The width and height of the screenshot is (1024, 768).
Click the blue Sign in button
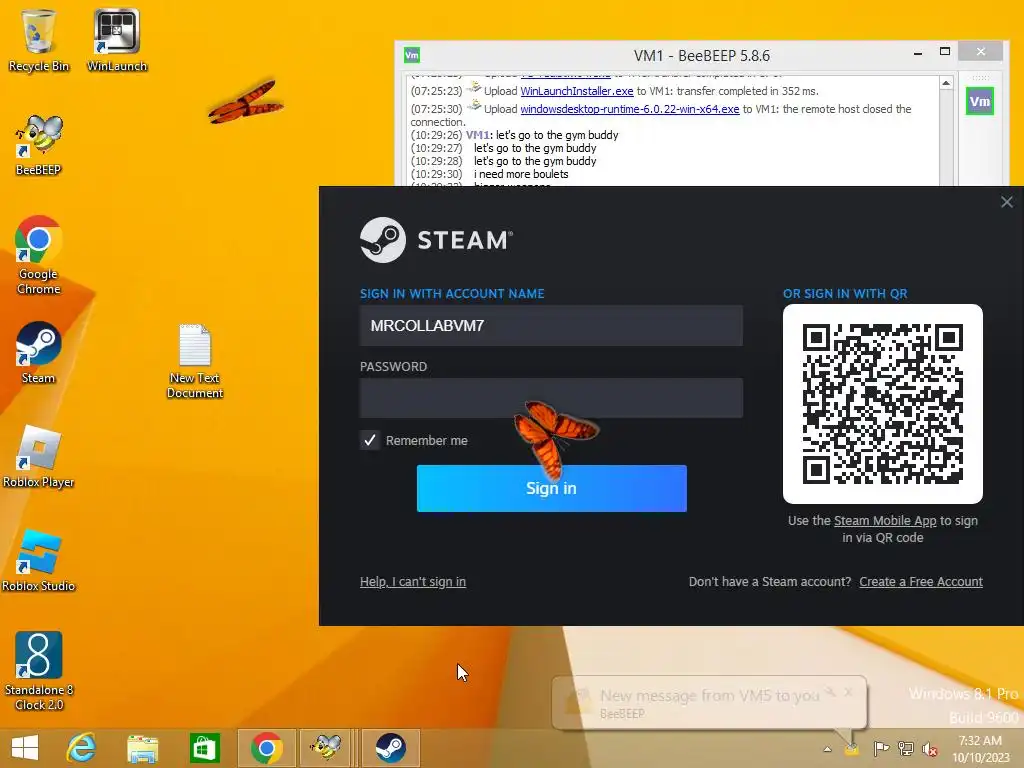point(551,488)
